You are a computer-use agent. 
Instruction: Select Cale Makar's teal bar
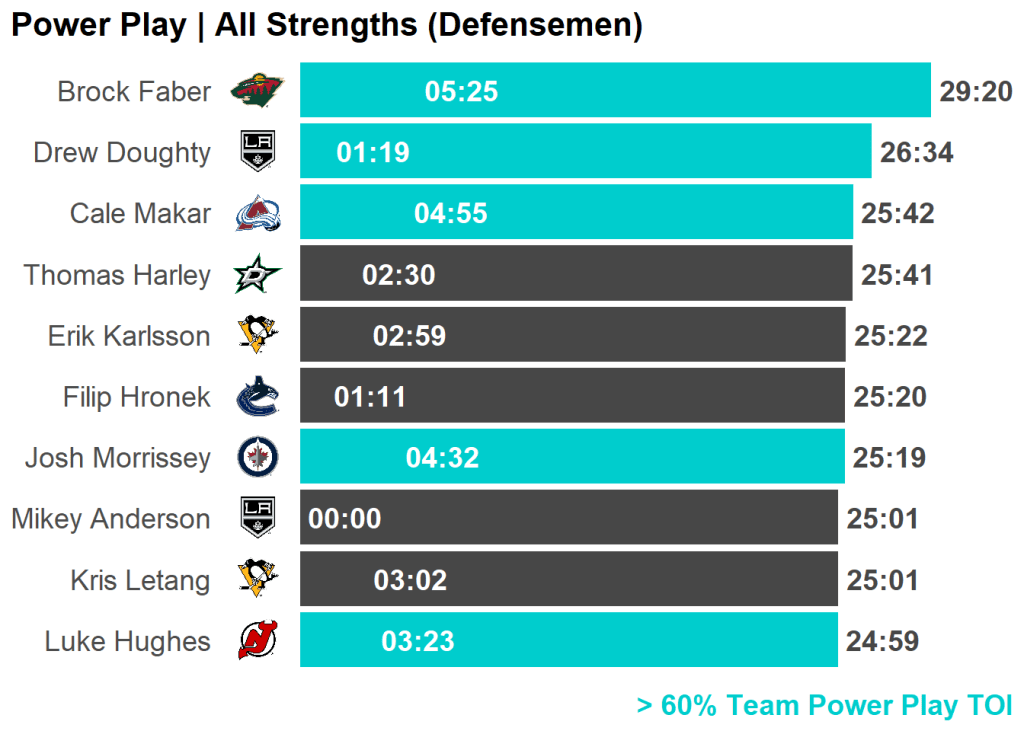[x=650, y=212]
